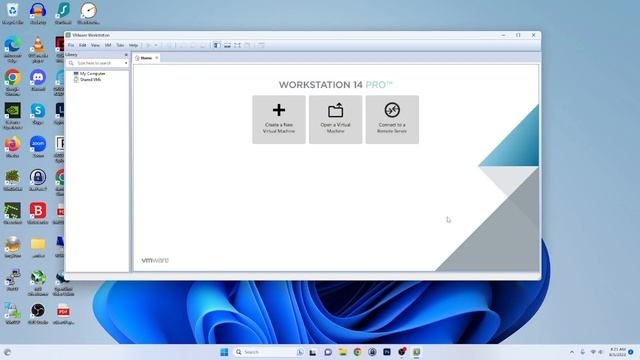This screenshot has width=640, height=360.
Task: Click the red B desktop icon
Action: coord(38,213)
